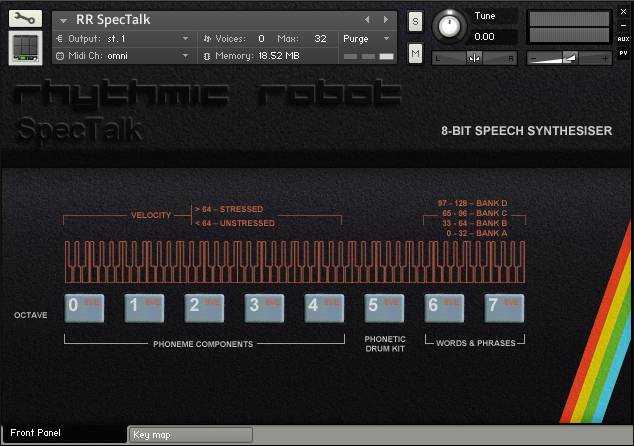Click the 8-BIT SPEECH SYNTHESISER text
The height and width of the screenshot is (446, 634).
point(526,131)
